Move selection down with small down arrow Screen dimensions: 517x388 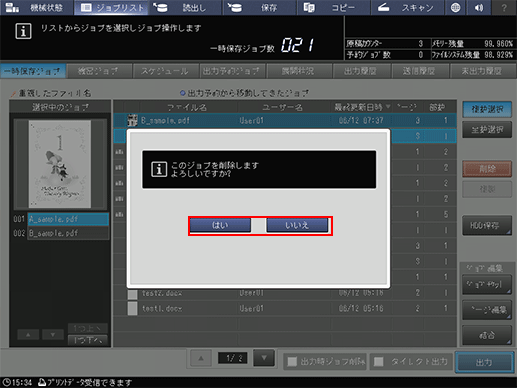tap(53, 334)
